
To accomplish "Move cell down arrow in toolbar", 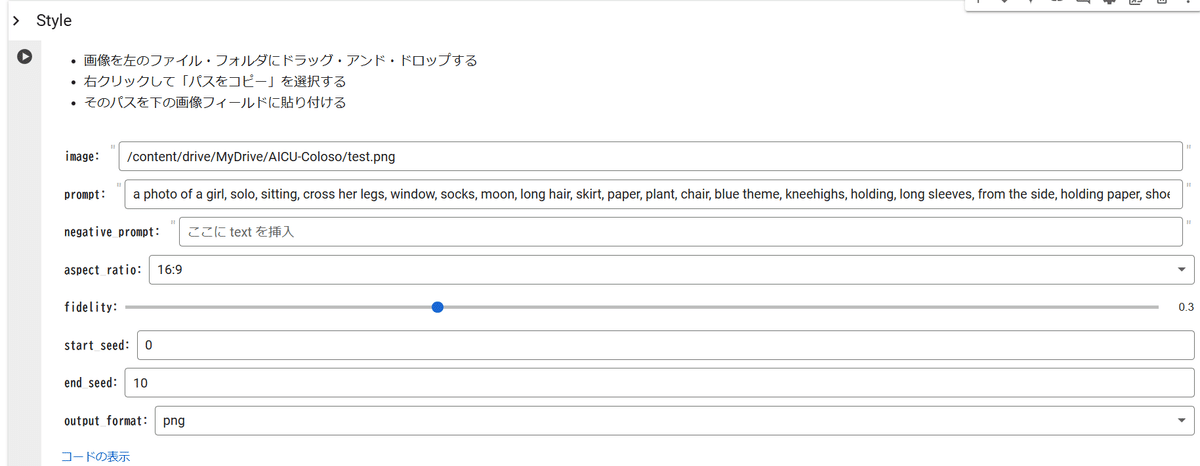I will [x=1005, y=3].
